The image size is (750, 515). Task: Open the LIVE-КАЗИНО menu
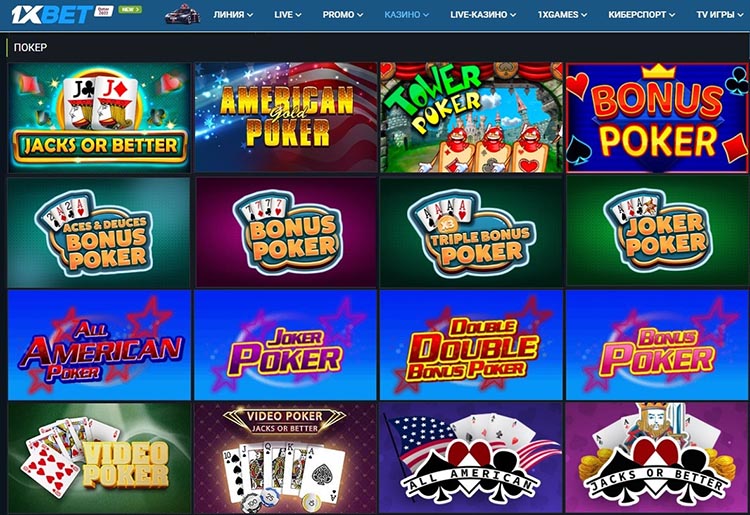483,15
